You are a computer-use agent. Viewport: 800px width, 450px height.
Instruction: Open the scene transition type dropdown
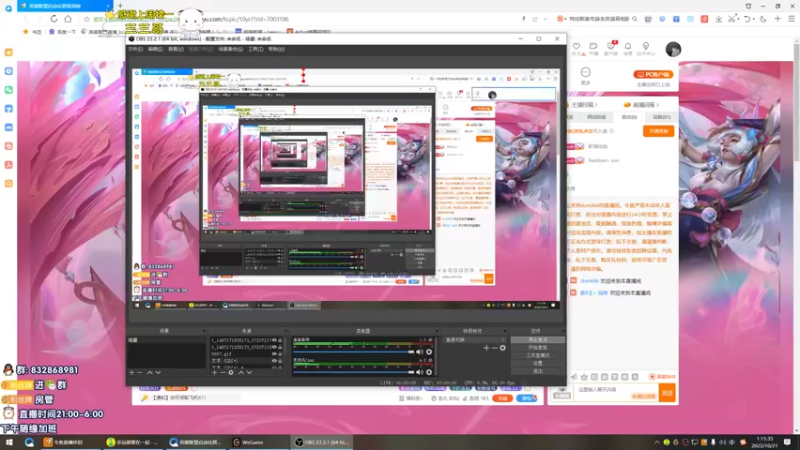click(x=475, y=340)
